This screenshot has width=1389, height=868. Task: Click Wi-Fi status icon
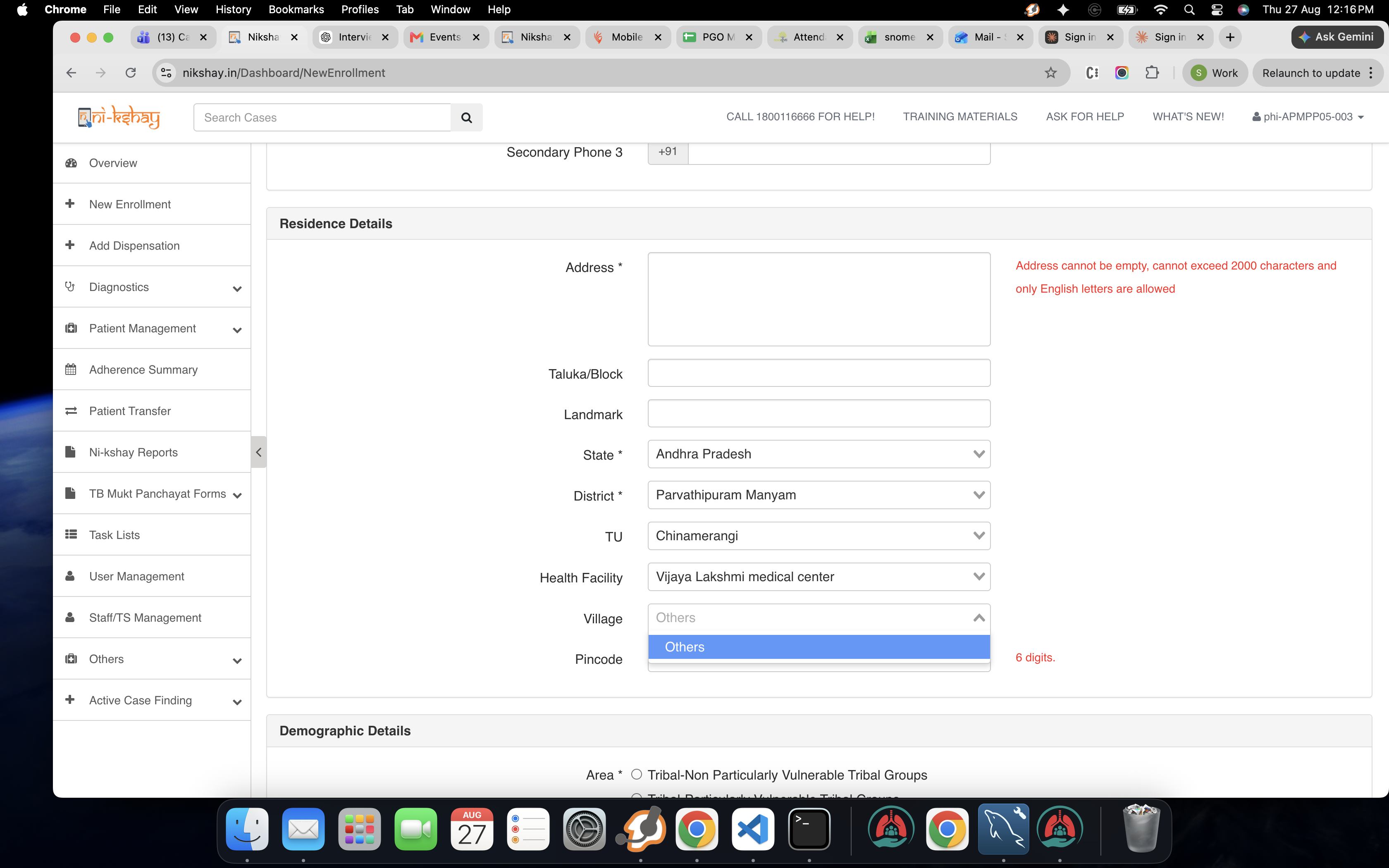click(x=1160, y=10)
